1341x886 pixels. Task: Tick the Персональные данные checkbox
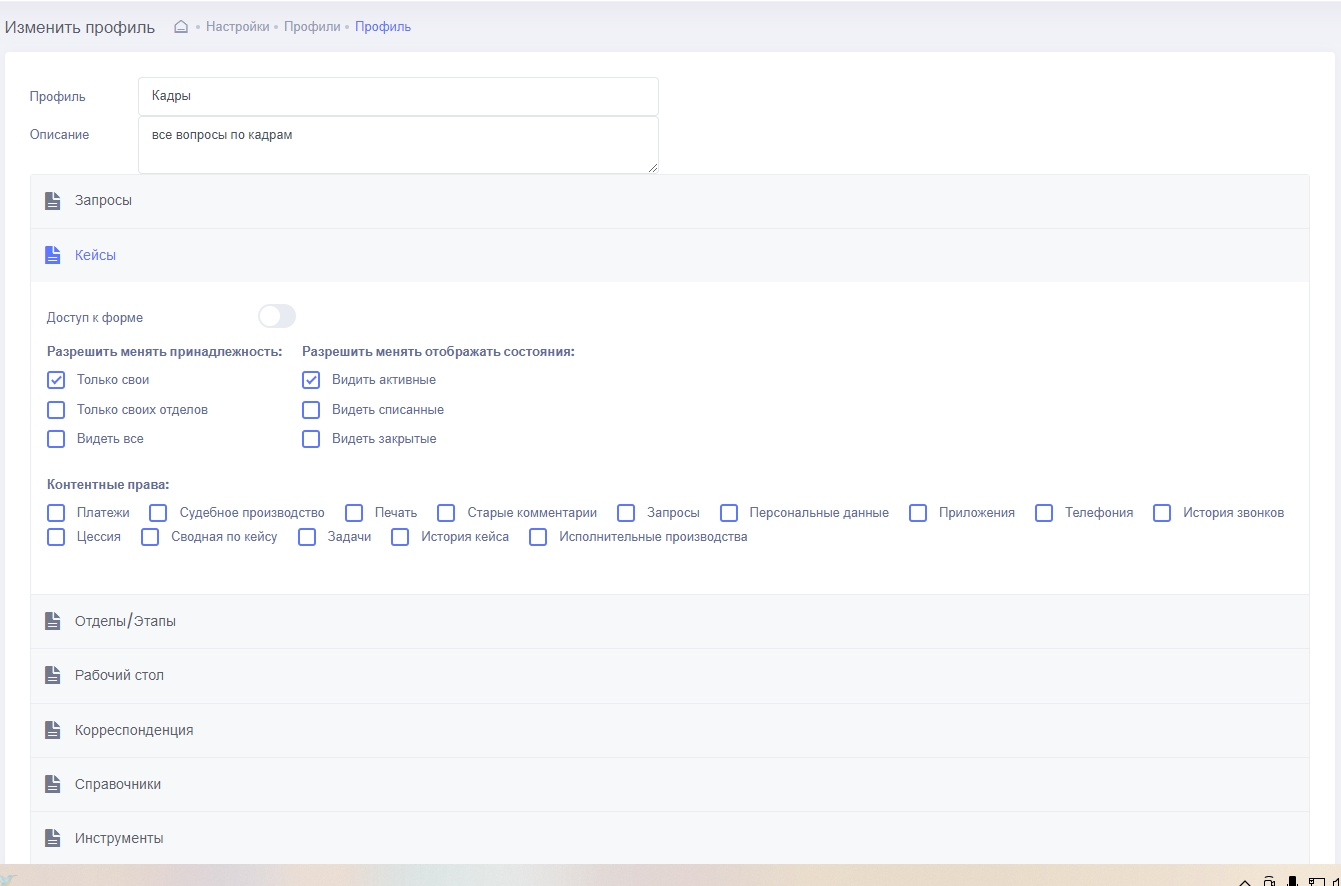729,513
